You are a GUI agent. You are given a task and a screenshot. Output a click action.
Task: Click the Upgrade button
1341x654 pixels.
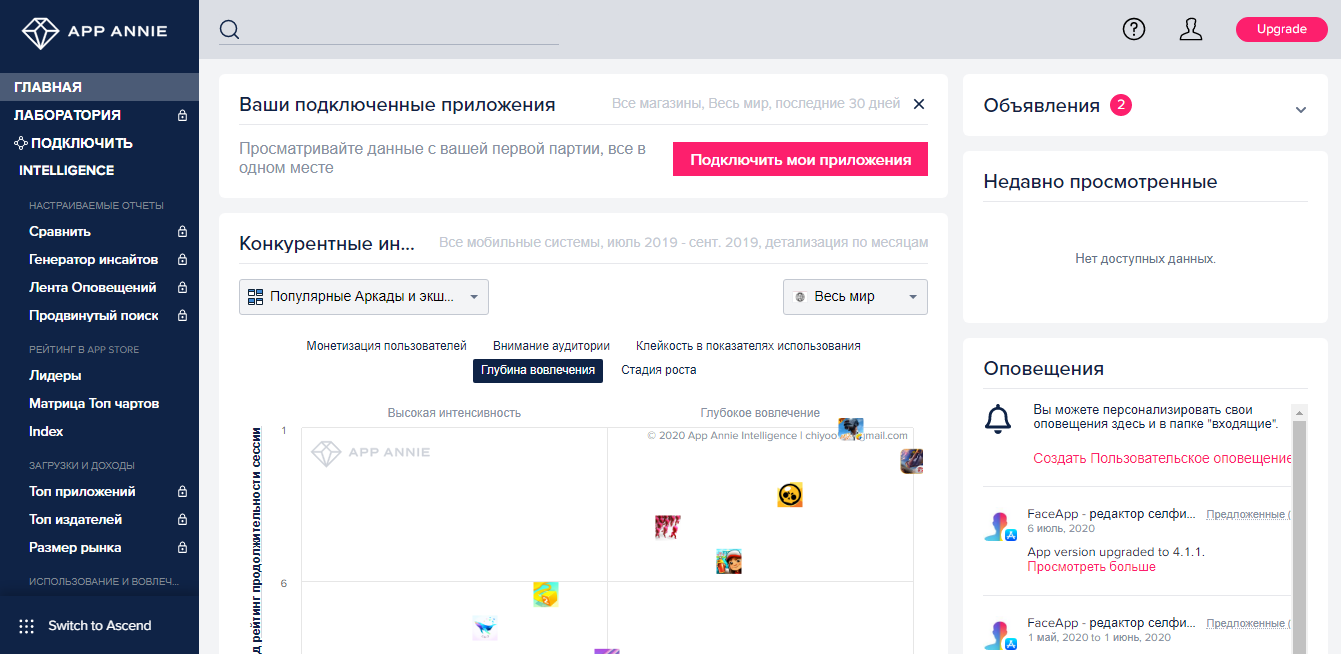[x=1281, y=29]
